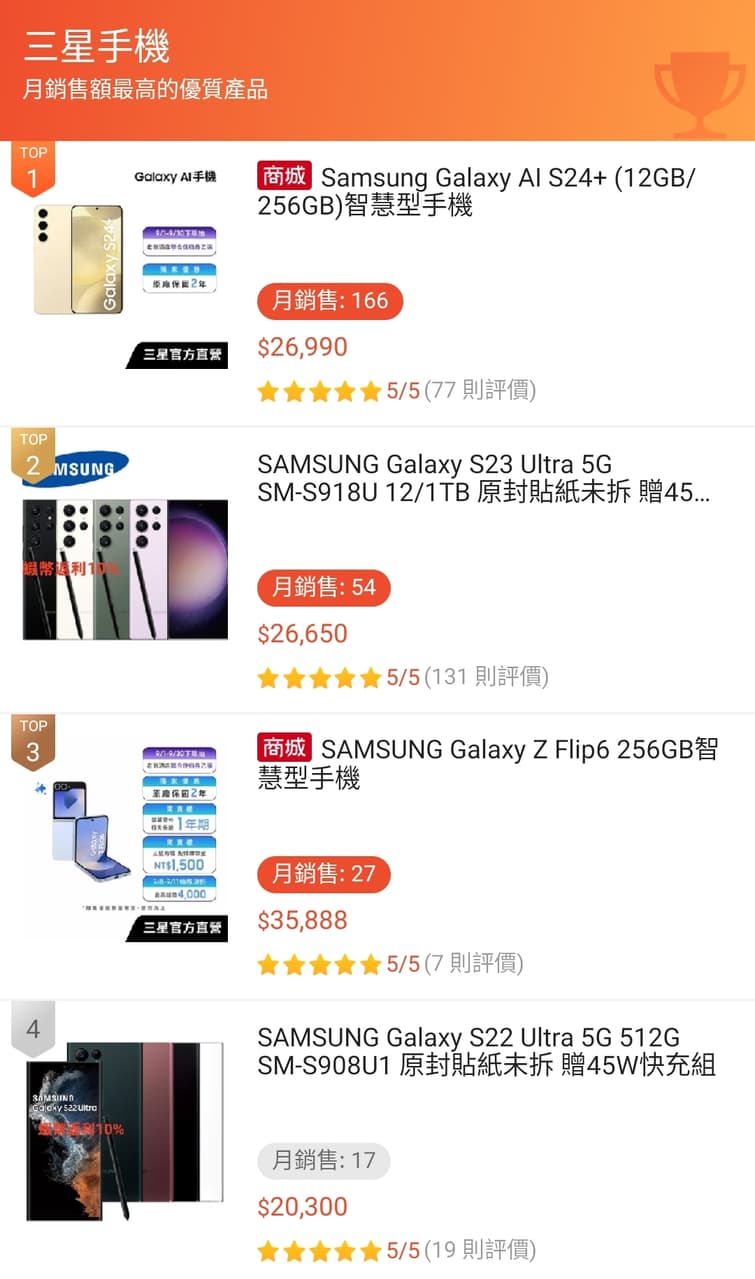Click the 商城 tag on Z Flip6
Viewport: 755px width, 1279px height.
coord(285,748)
